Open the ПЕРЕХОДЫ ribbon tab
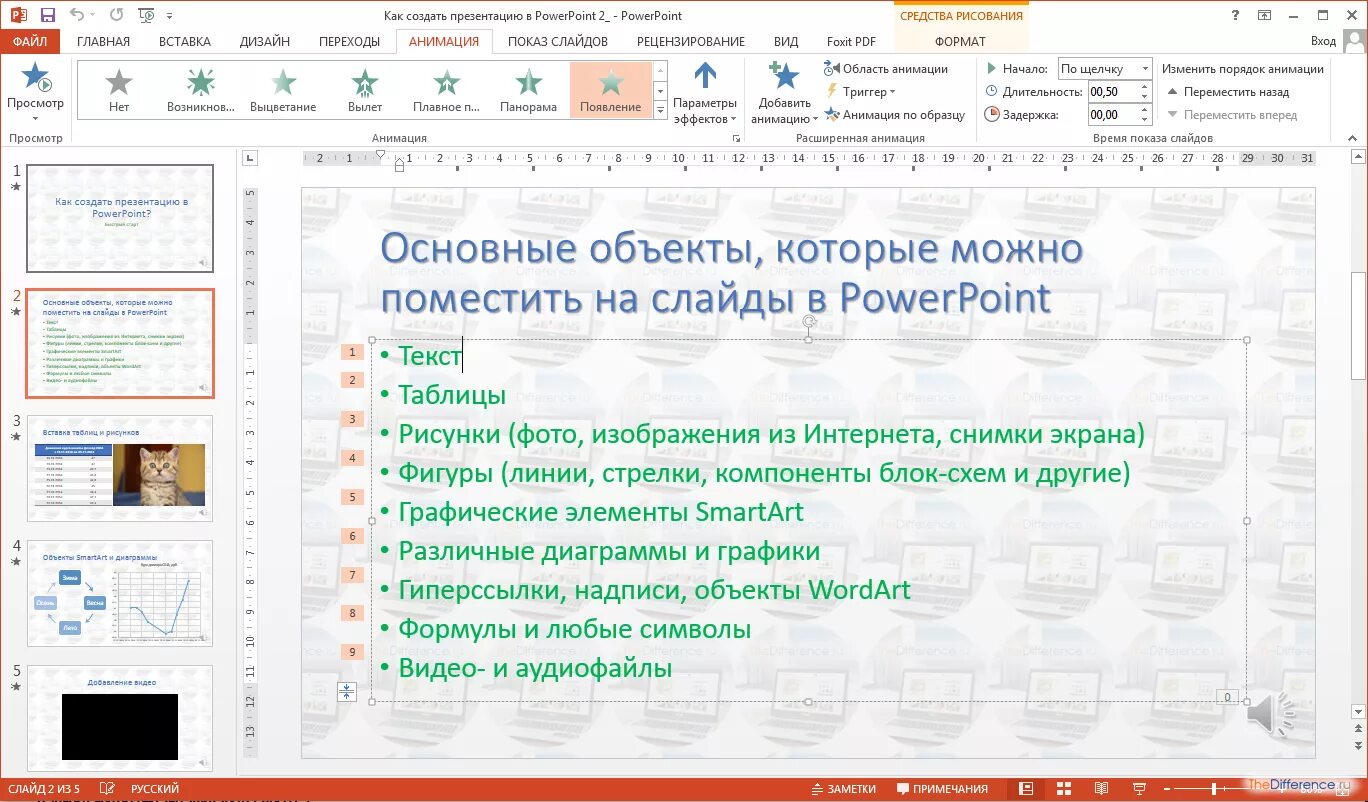 tap(349, 41)
